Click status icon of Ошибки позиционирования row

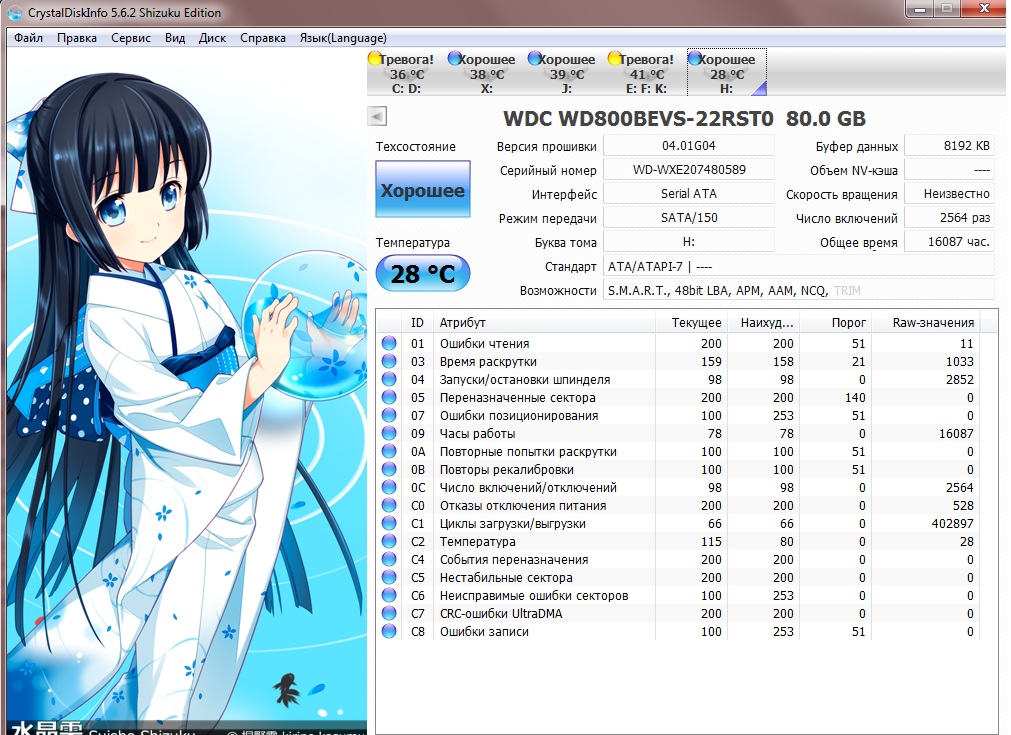(x=389, y=415)
